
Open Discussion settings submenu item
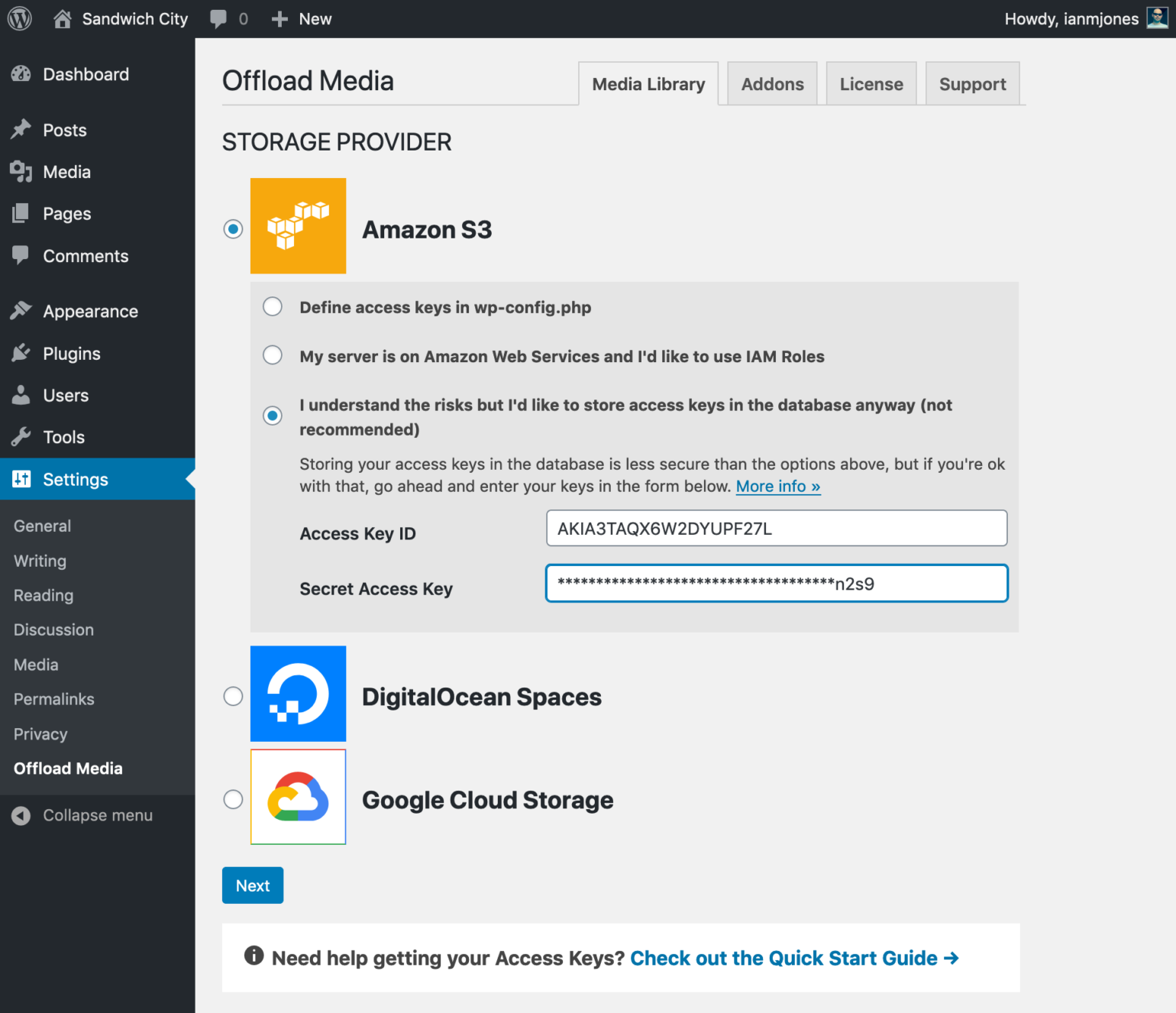coord(53,629)
